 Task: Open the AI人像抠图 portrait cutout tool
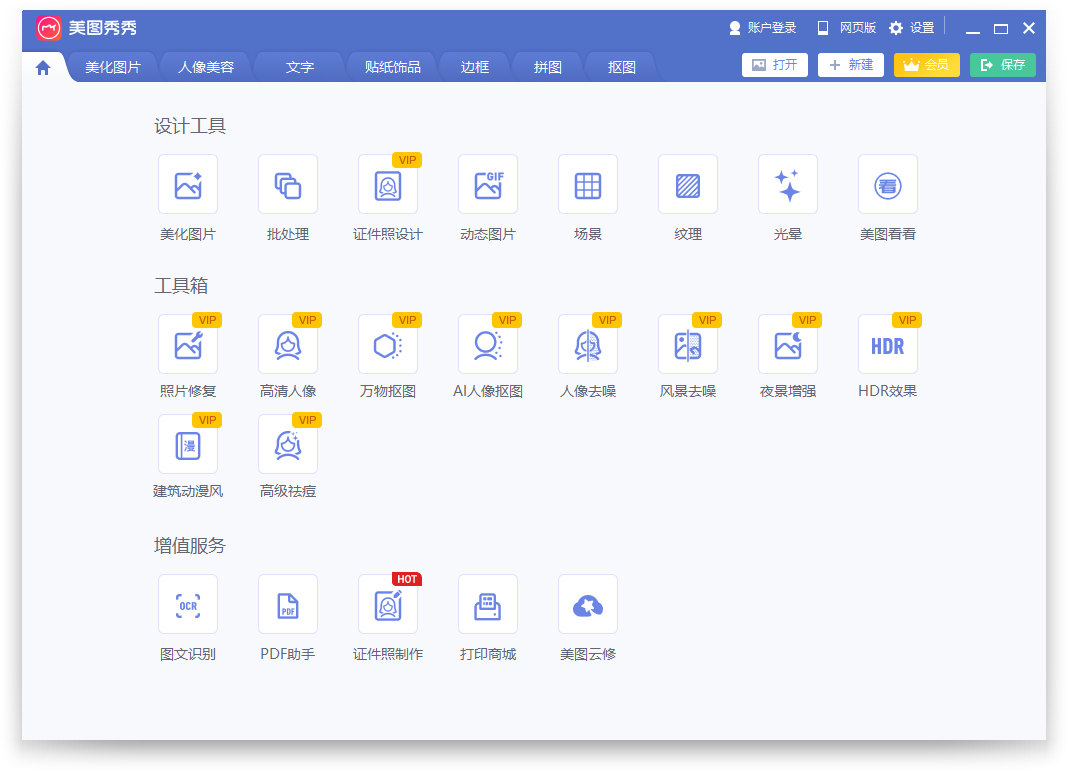point(488,344)
